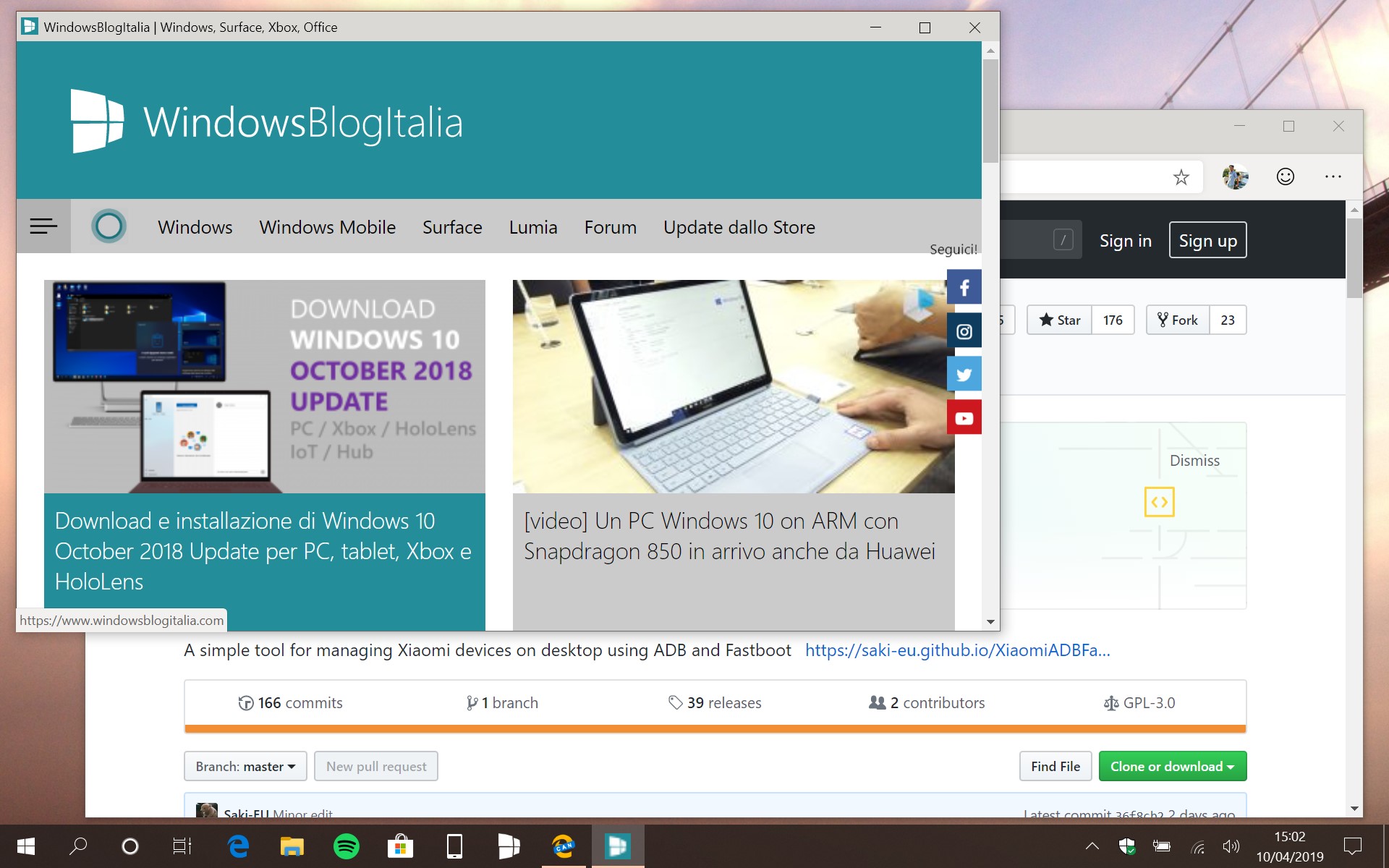
Task: Open Cortana from the taskbar
Action: (x=130, y=846)
